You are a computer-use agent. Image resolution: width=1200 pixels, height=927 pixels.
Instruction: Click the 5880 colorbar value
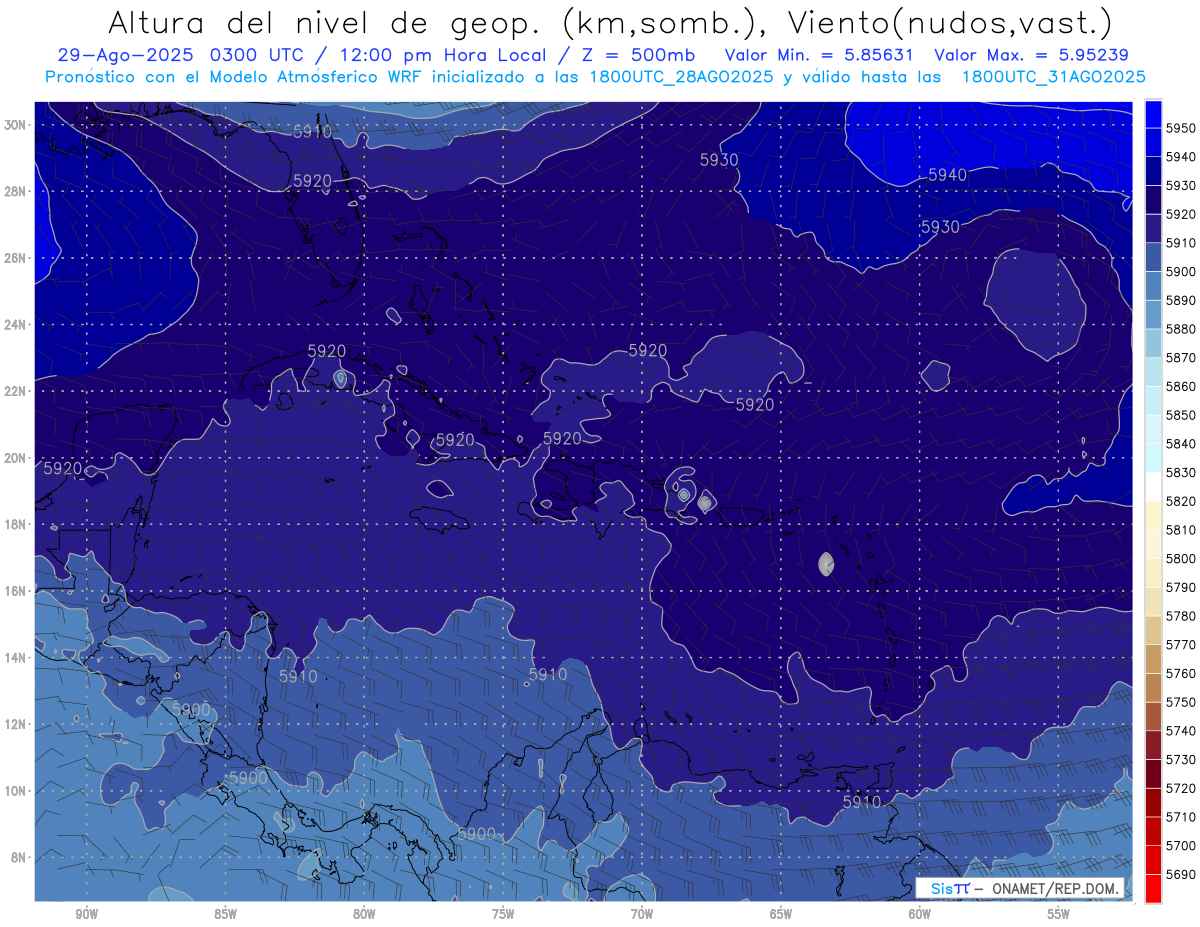click(x=1181, y=329)
